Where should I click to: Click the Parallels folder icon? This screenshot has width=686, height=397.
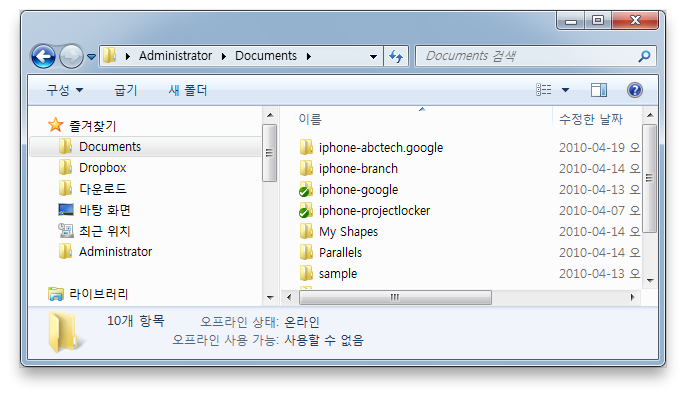[306, 252]
